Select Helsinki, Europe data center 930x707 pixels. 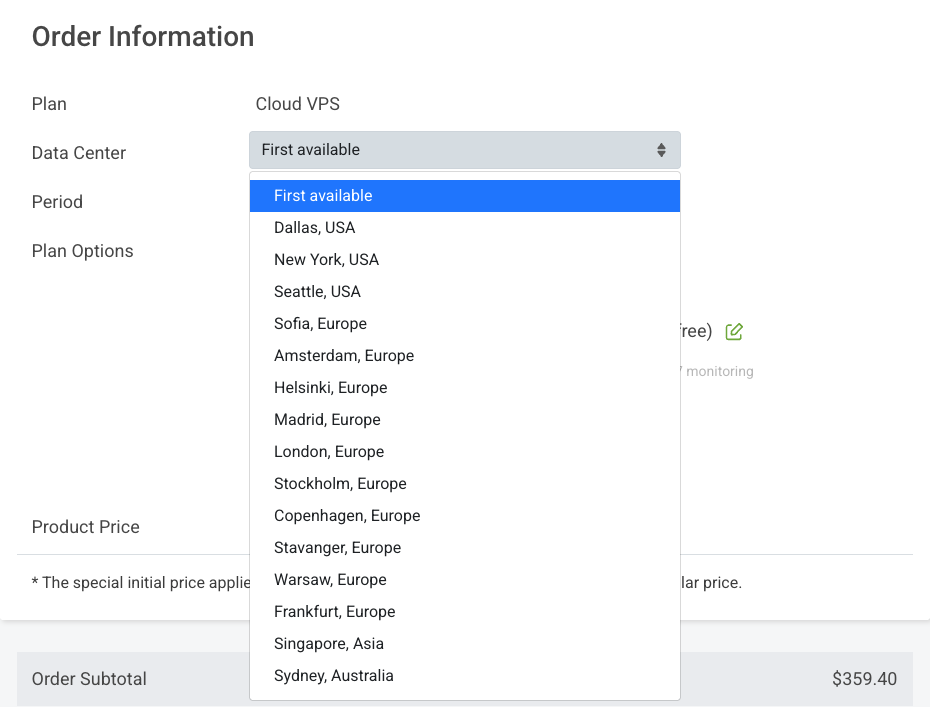click(x=464, y=388)
